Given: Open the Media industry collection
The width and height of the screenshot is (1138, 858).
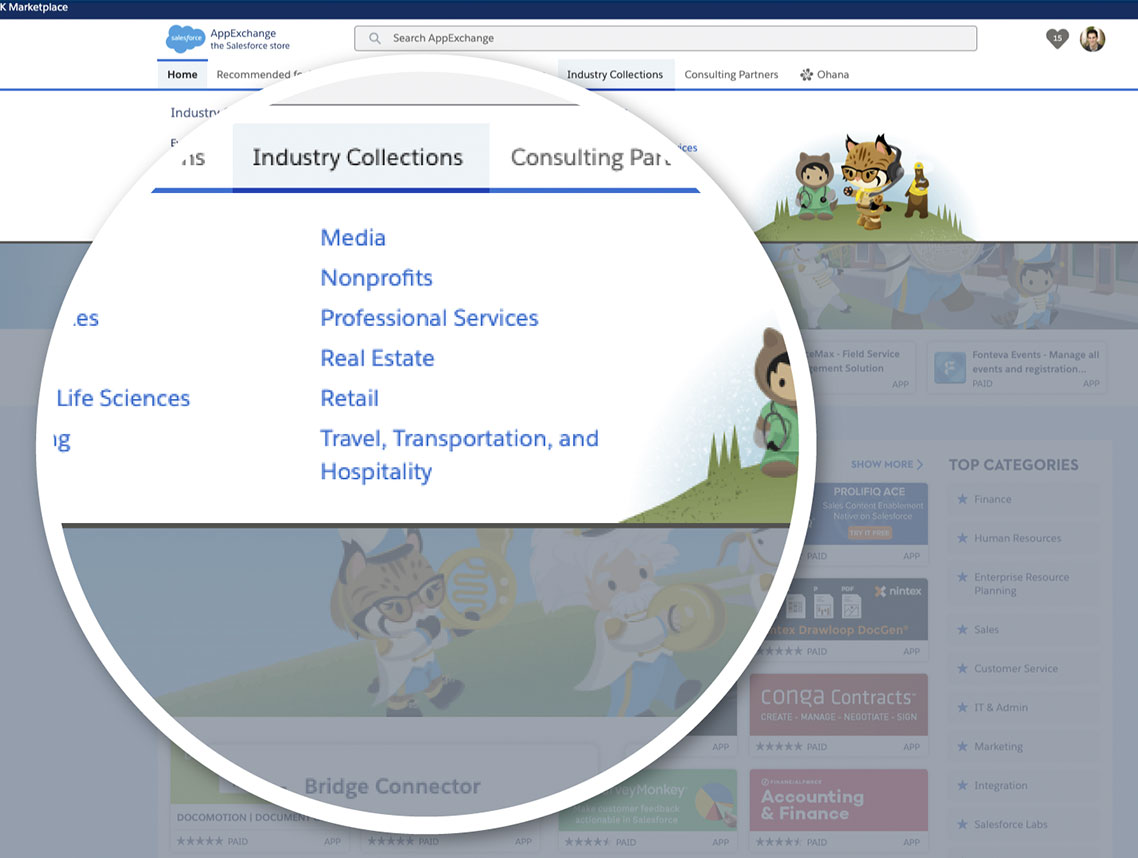Looking at the screenshot, I should coord(352,237).
